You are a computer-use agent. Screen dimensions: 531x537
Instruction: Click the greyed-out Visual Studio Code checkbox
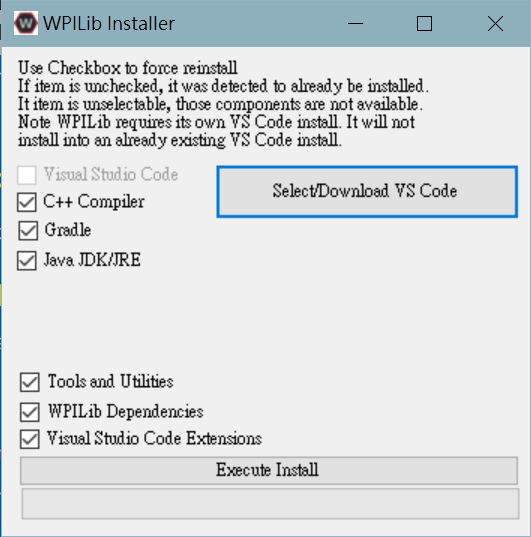click(27, 175)
